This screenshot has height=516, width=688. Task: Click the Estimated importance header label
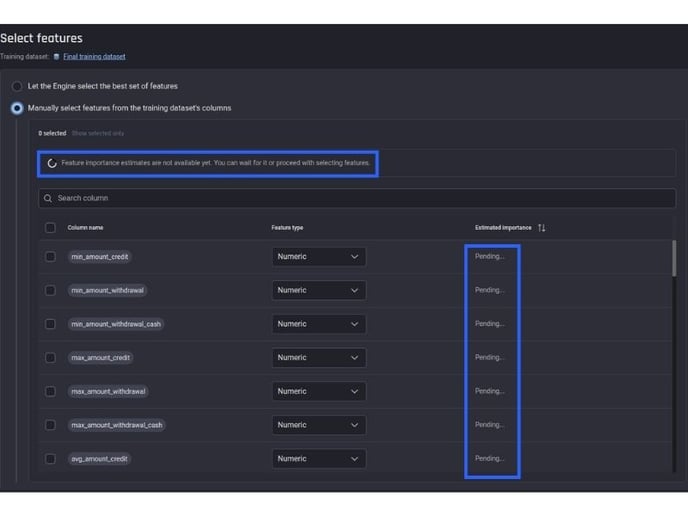503,228
